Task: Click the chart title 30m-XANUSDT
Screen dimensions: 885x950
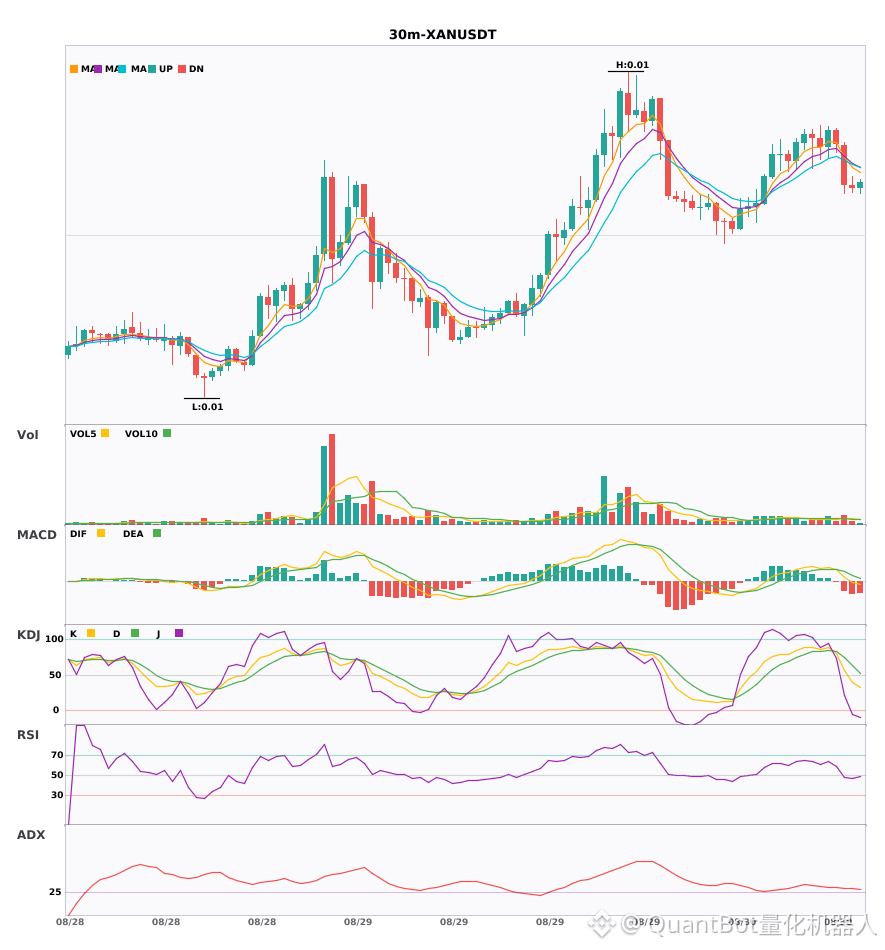Action: [x=443, y=35]
